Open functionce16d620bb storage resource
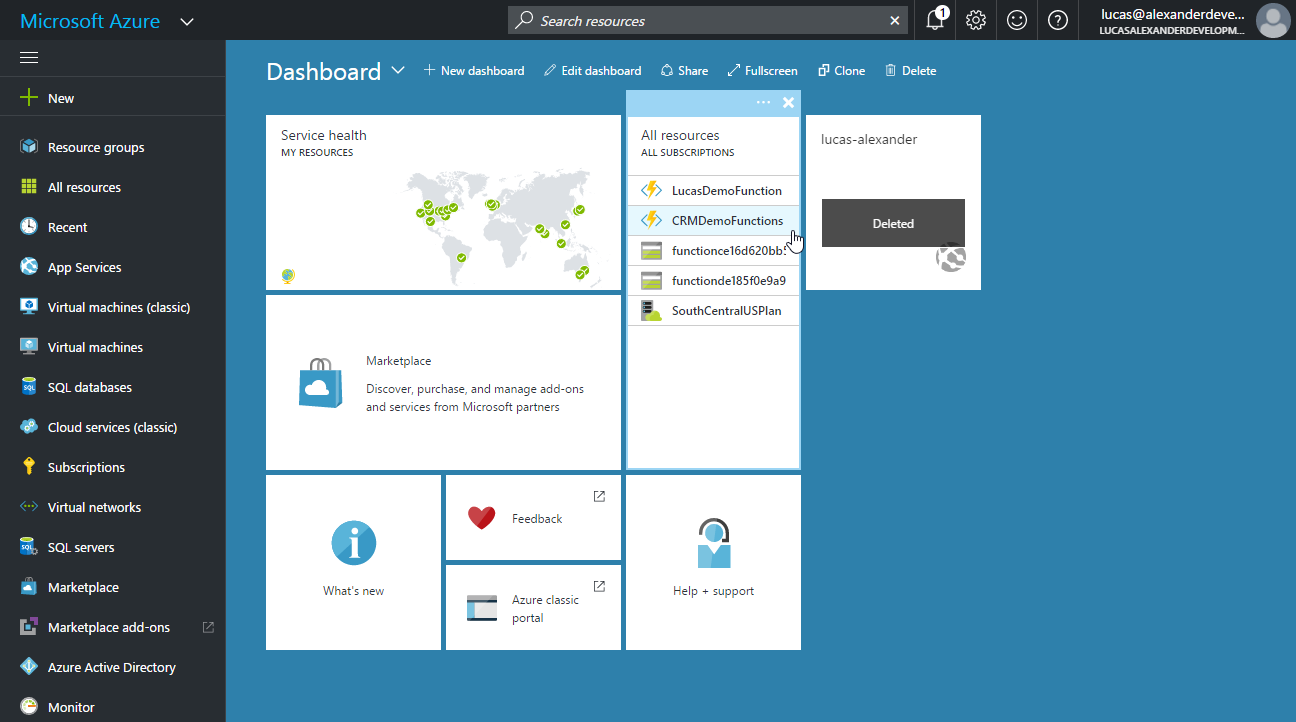 point(713,250)
